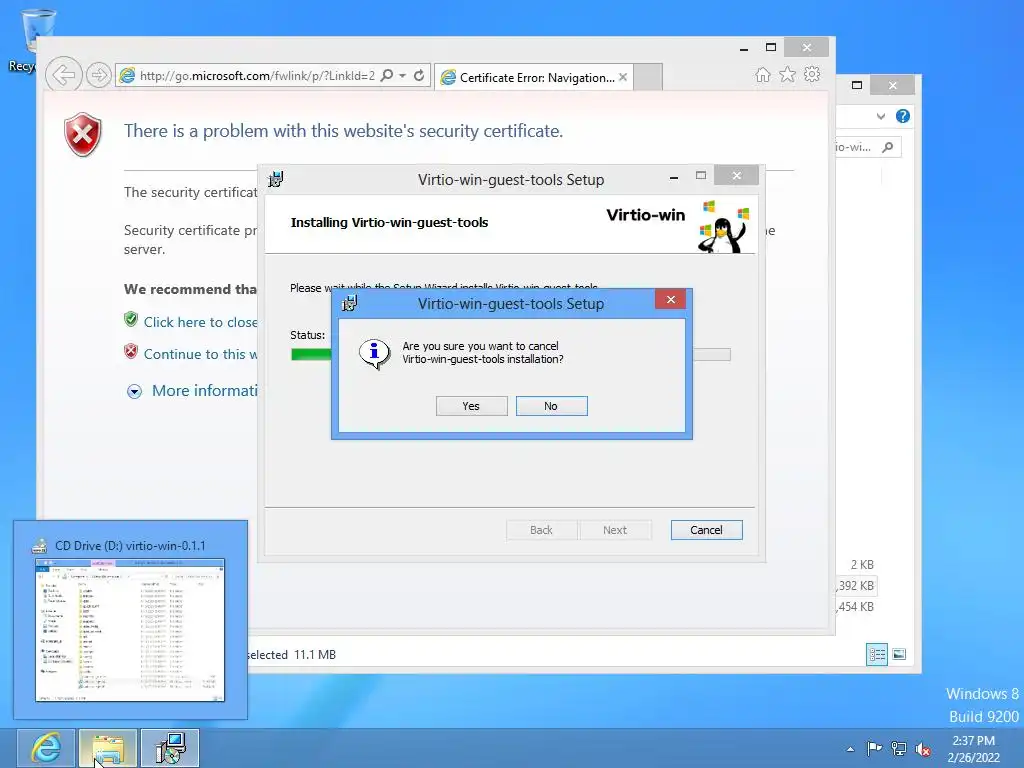
Task: Open the Recycle Bin desktop icon
Action: pyautogui.click(x=38, y=39)
